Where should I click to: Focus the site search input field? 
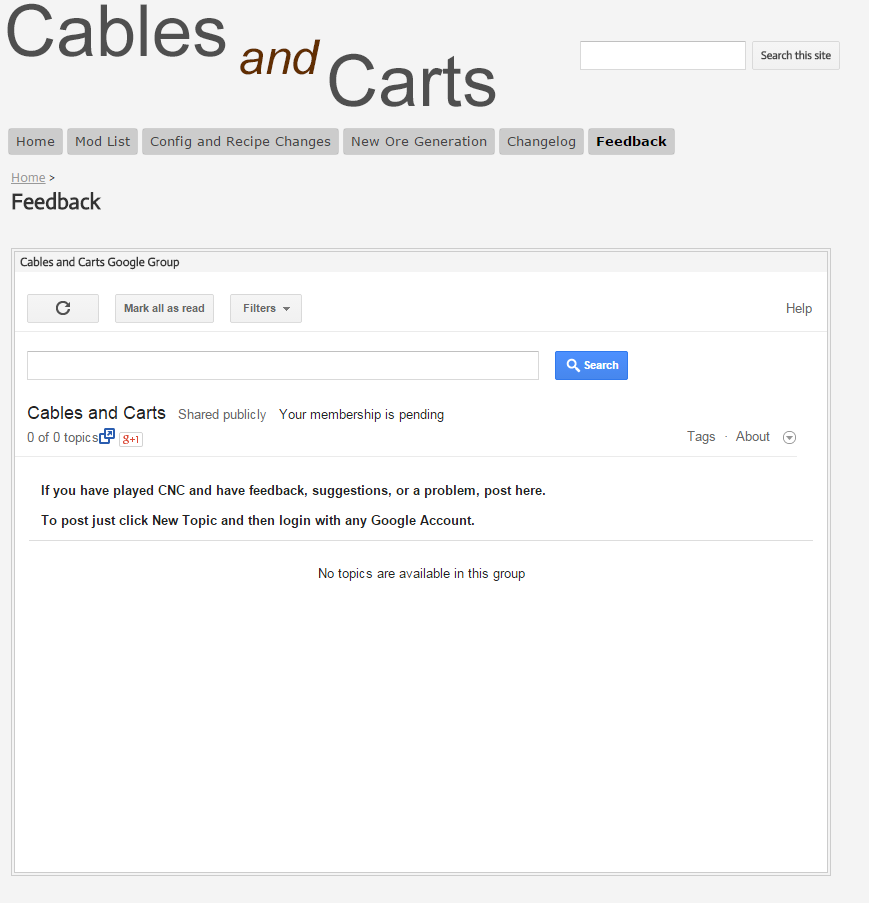click(x=662, y=55)
